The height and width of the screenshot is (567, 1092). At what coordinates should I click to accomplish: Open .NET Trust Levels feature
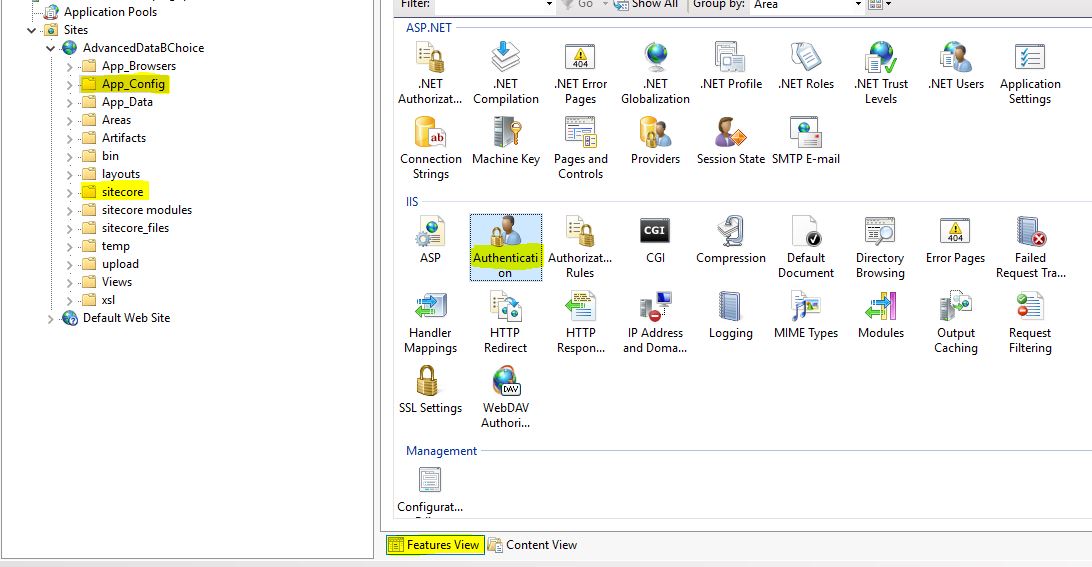[881, 73]
